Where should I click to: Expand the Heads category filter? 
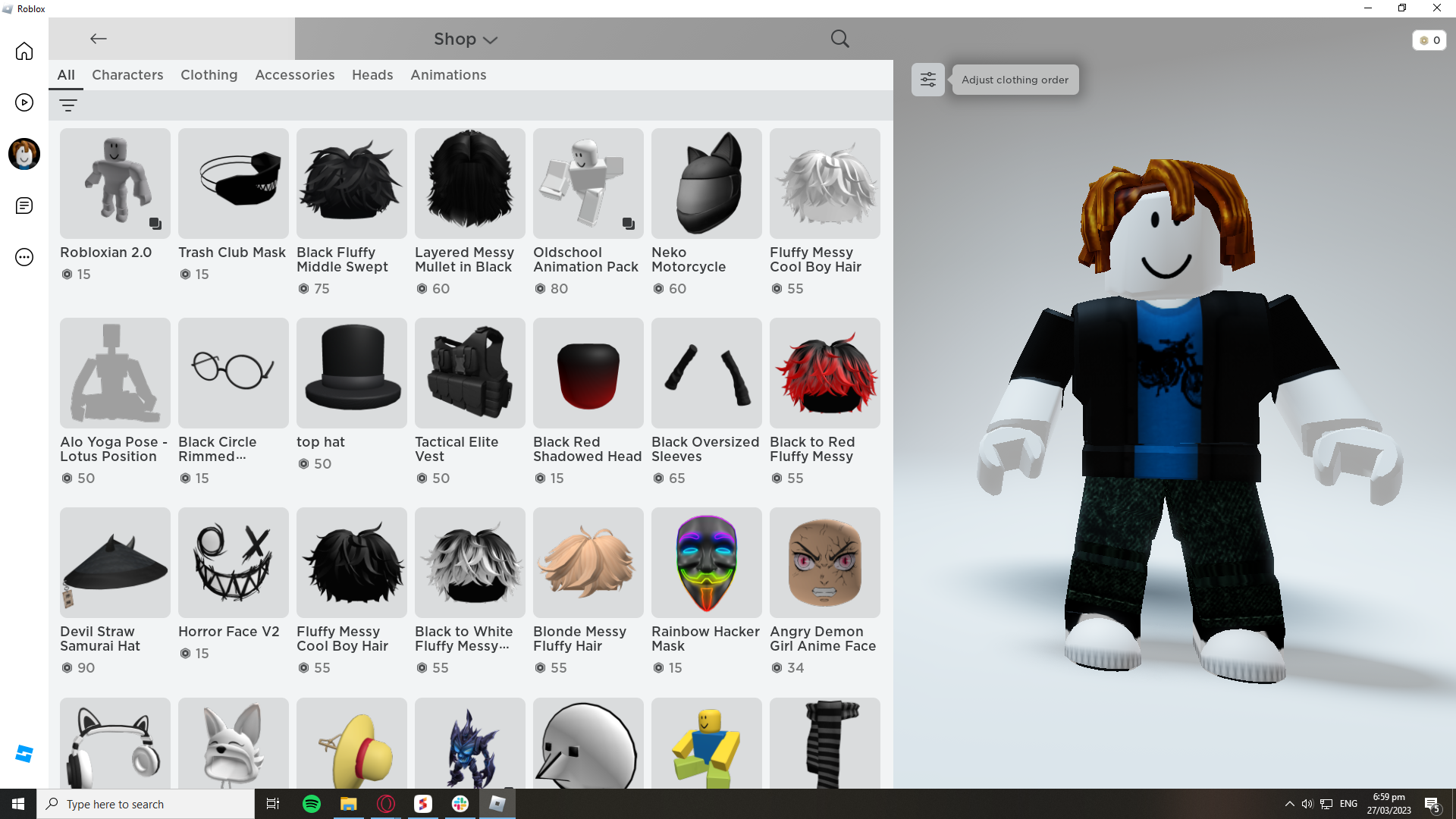click(372, 75)
